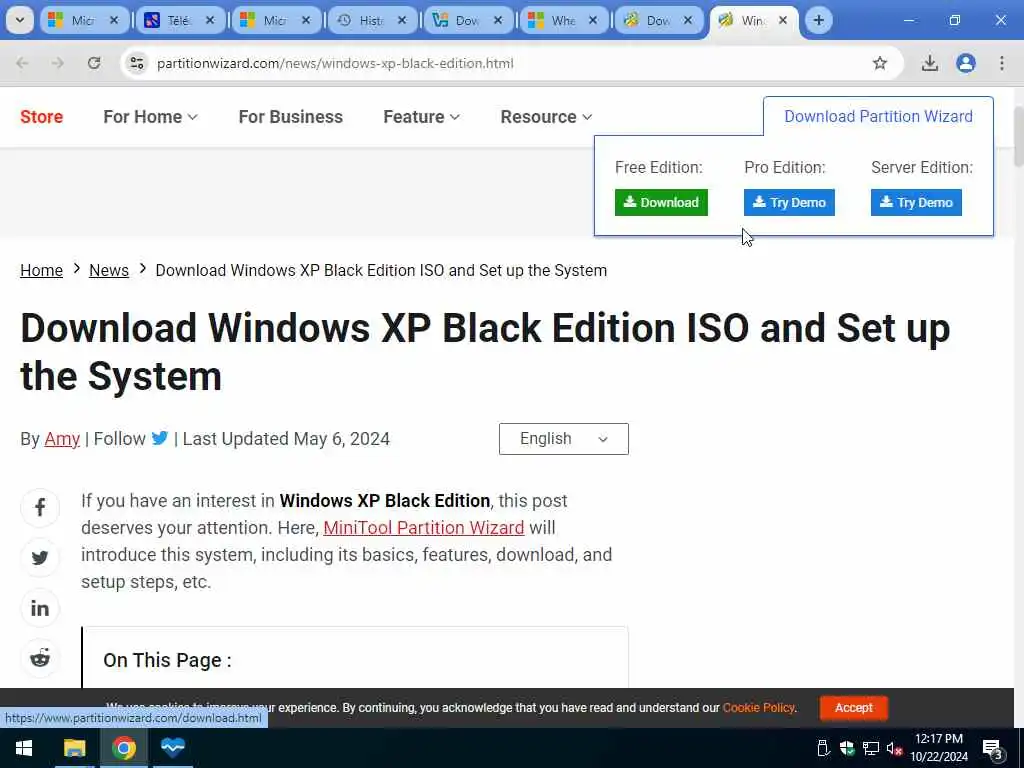
Task: Open site information icon in address bar
Action: [137, 63]
